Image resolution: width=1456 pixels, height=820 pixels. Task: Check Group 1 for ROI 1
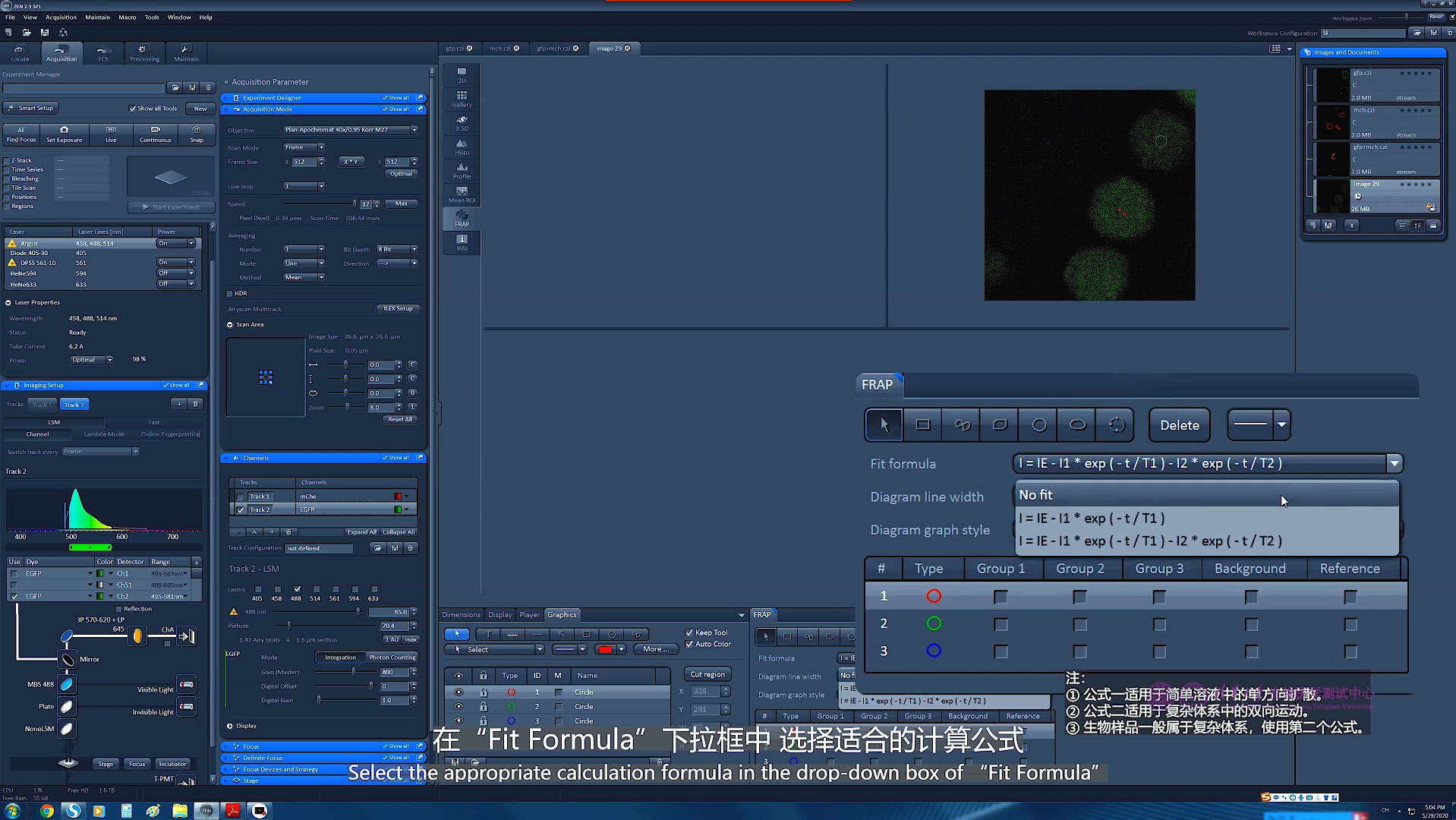[x=1001, y=597]
